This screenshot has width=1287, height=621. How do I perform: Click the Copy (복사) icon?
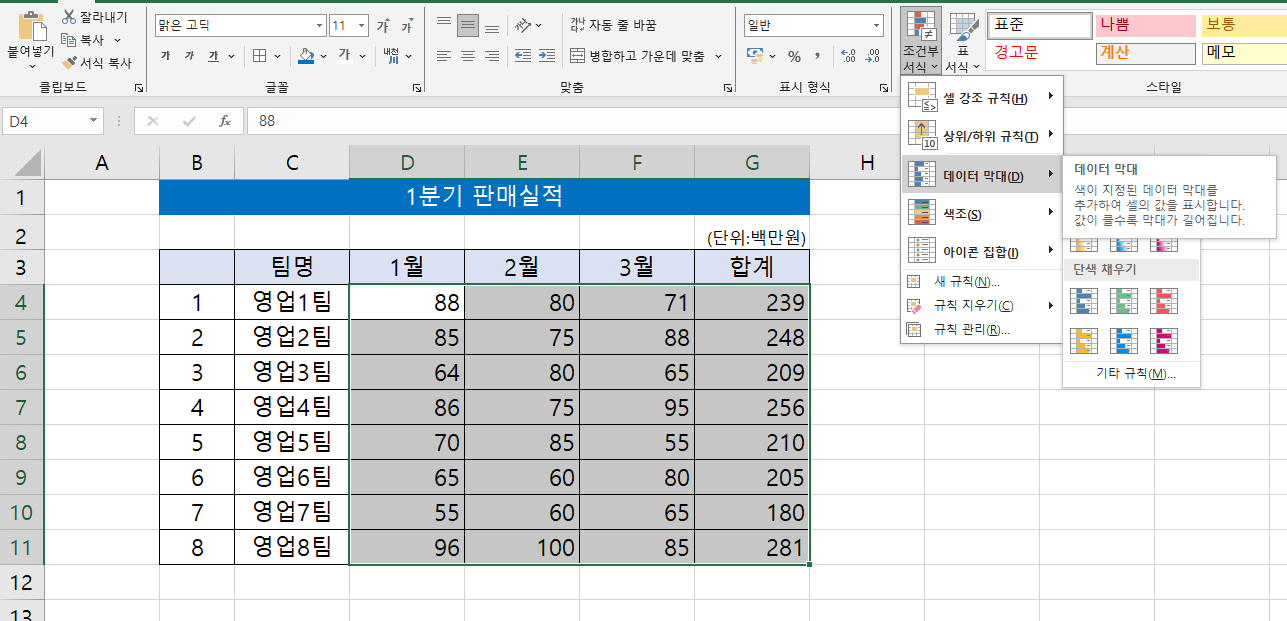(69, 40)
